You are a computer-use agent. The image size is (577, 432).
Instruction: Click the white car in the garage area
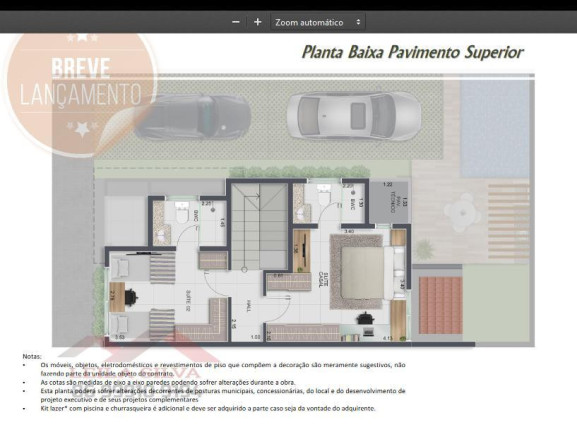pos(353,116)
